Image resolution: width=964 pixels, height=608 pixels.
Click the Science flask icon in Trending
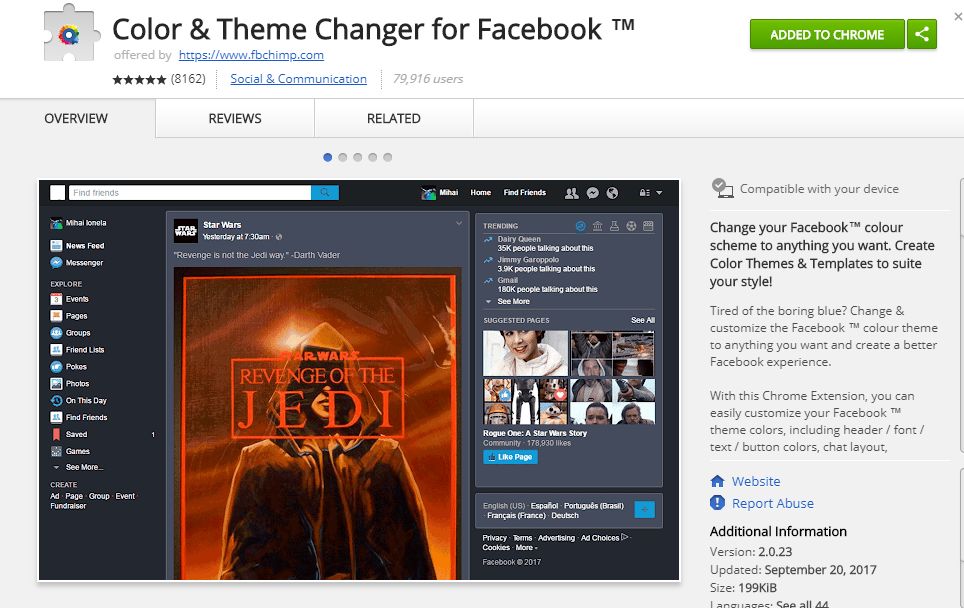point(614,226)
